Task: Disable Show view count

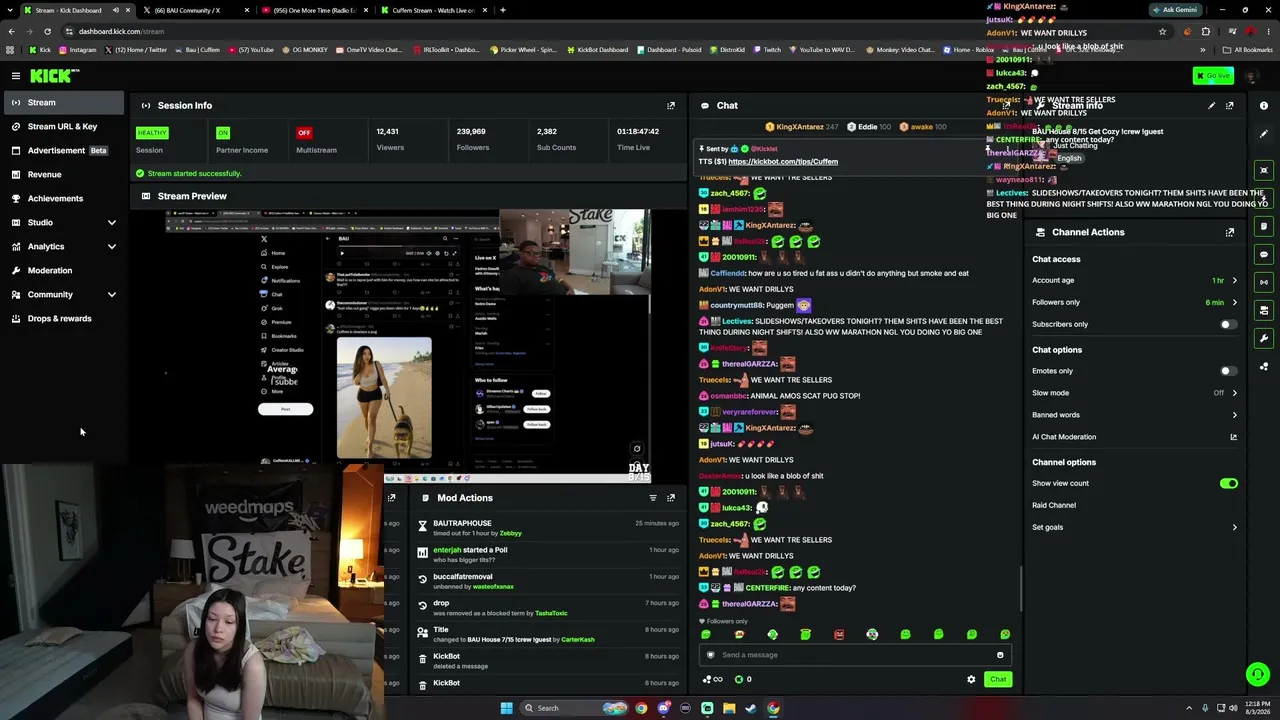Action: click(1229, 484)
